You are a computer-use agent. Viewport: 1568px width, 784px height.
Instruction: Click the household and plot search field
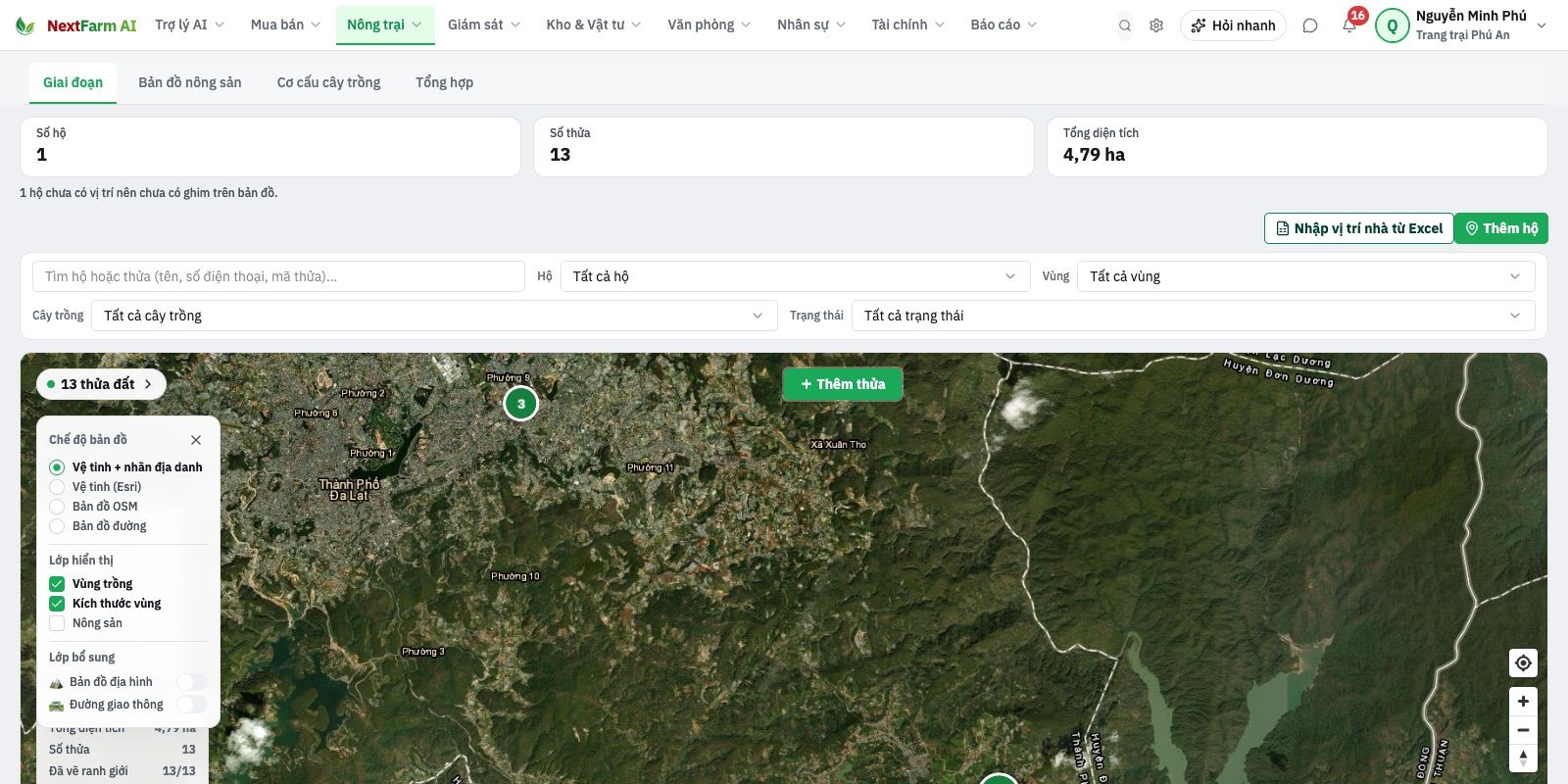pos(278,276)
